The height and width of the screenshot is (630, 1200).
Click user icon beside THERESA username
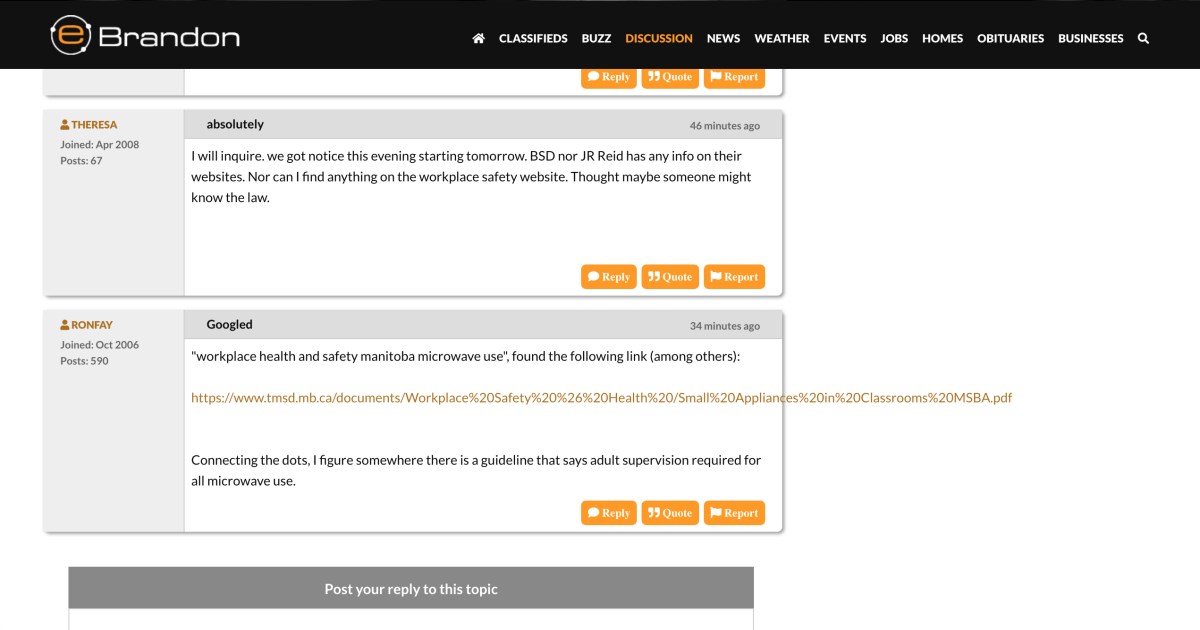tap(65, 125)
